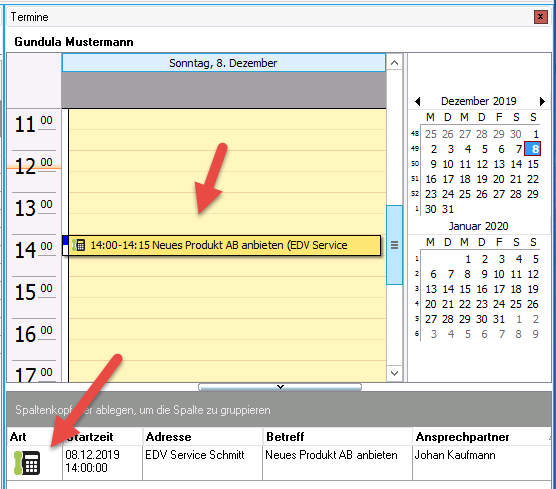
Task: Click the phone icon on the 14:00 appointment
Action: click(78, 245)
